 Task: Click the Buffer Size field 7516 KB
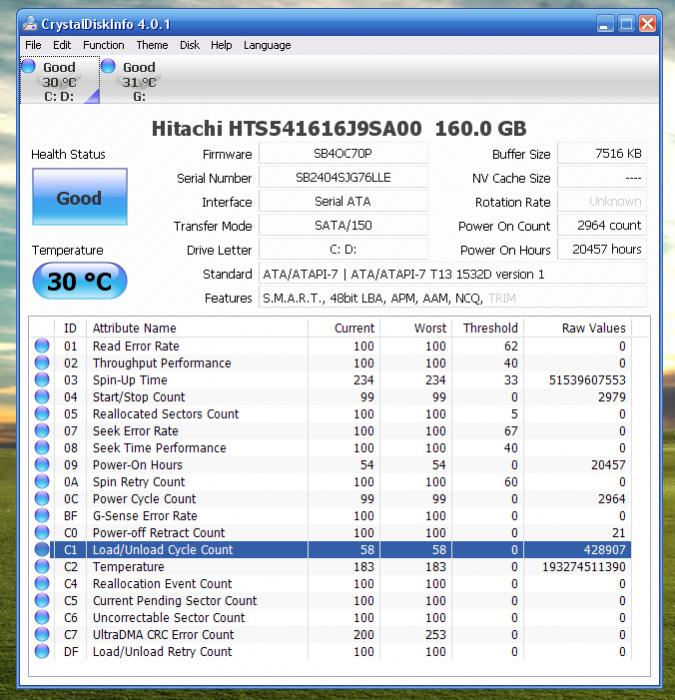click(602, 154)
